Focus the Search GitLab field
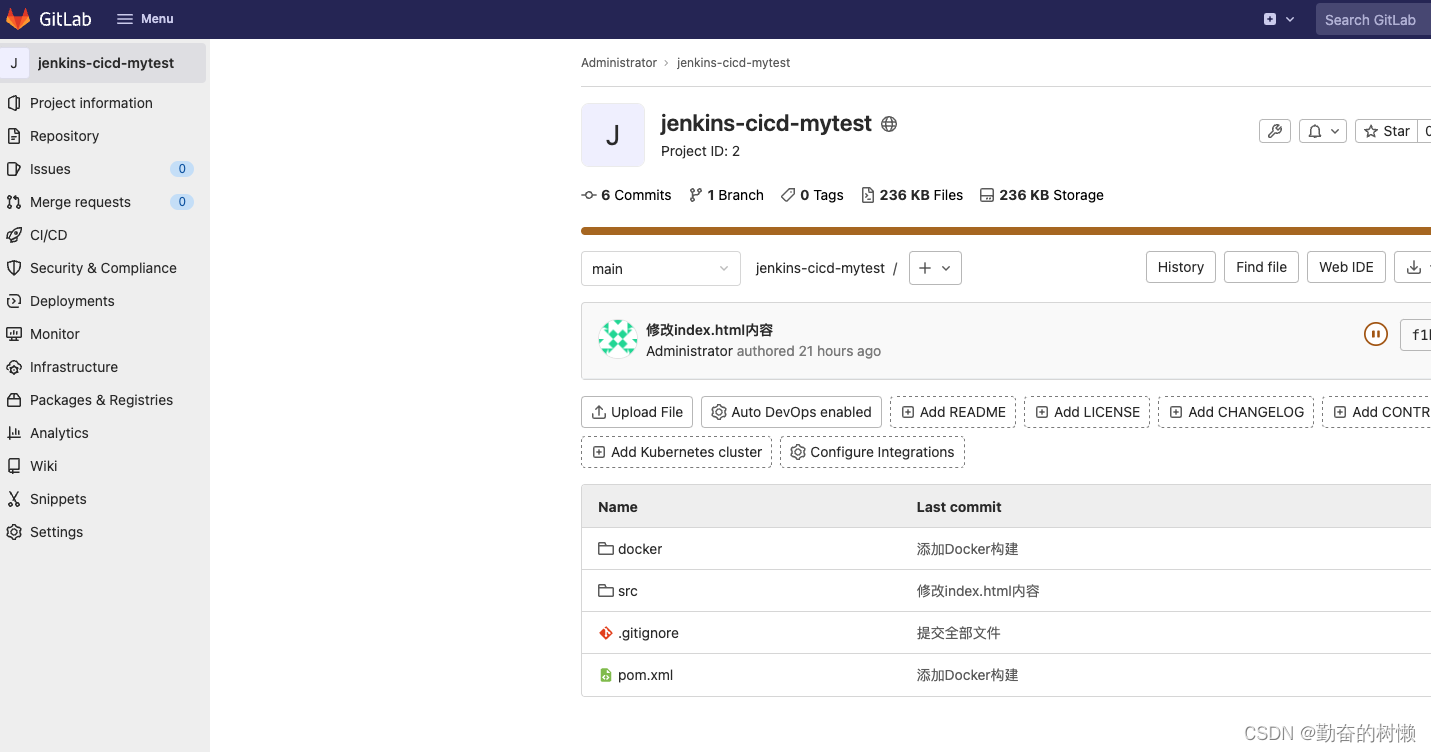The image size is (1431, 752). pyautogui.click(x=1373, y=19)
